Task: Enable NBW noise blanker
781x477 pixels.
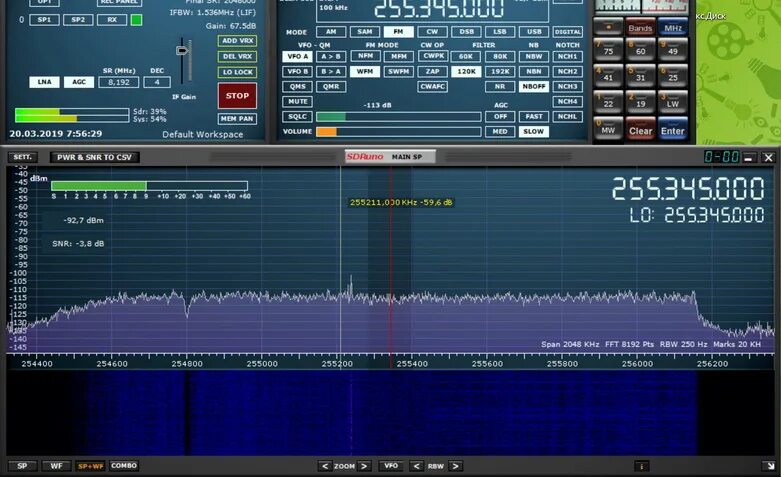Action: click(534, 56)
